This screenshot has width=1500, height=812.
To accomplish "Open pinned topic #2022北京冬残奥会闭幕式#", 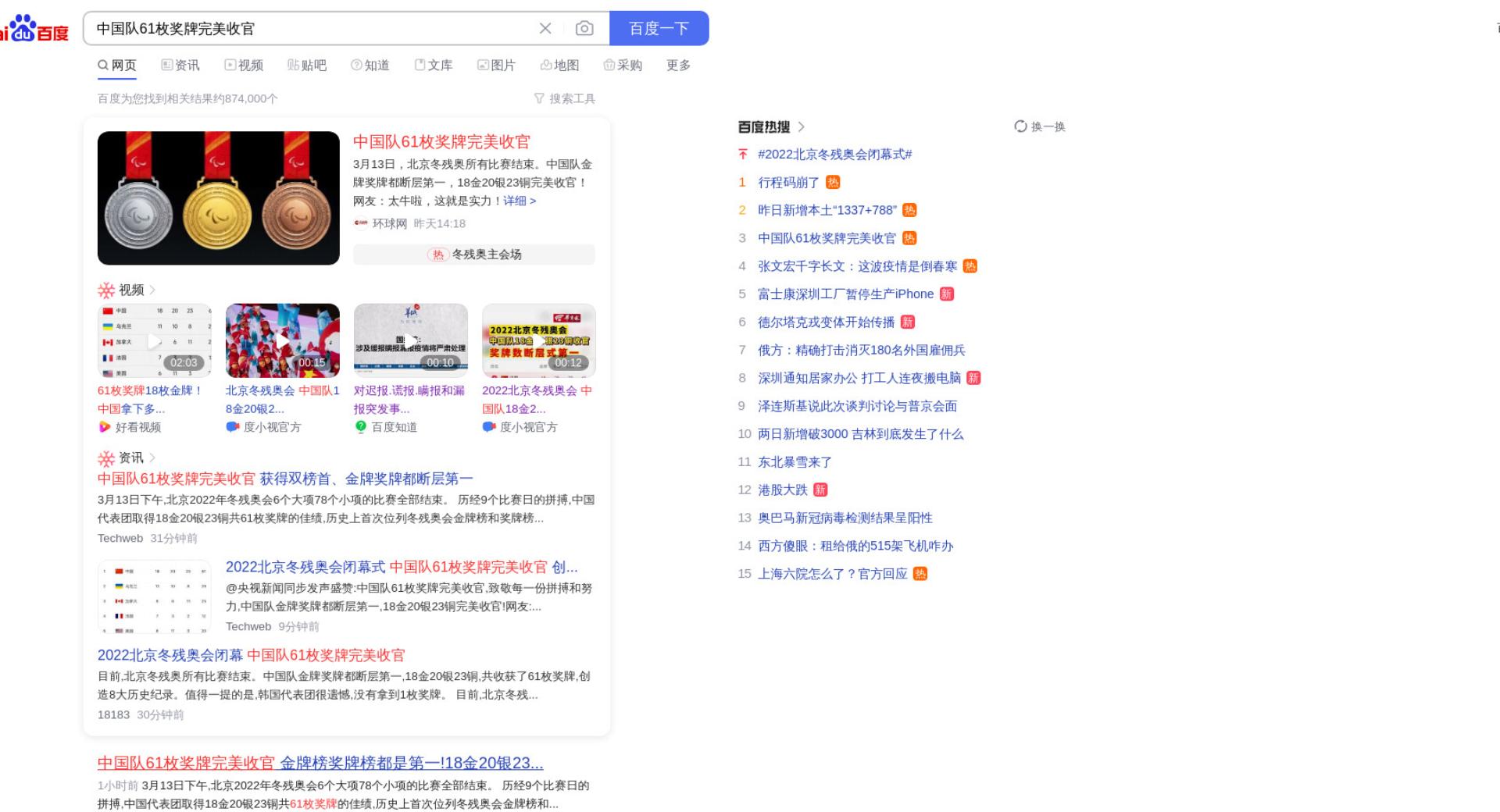I will pyautogui.click(x=835, y=155).
